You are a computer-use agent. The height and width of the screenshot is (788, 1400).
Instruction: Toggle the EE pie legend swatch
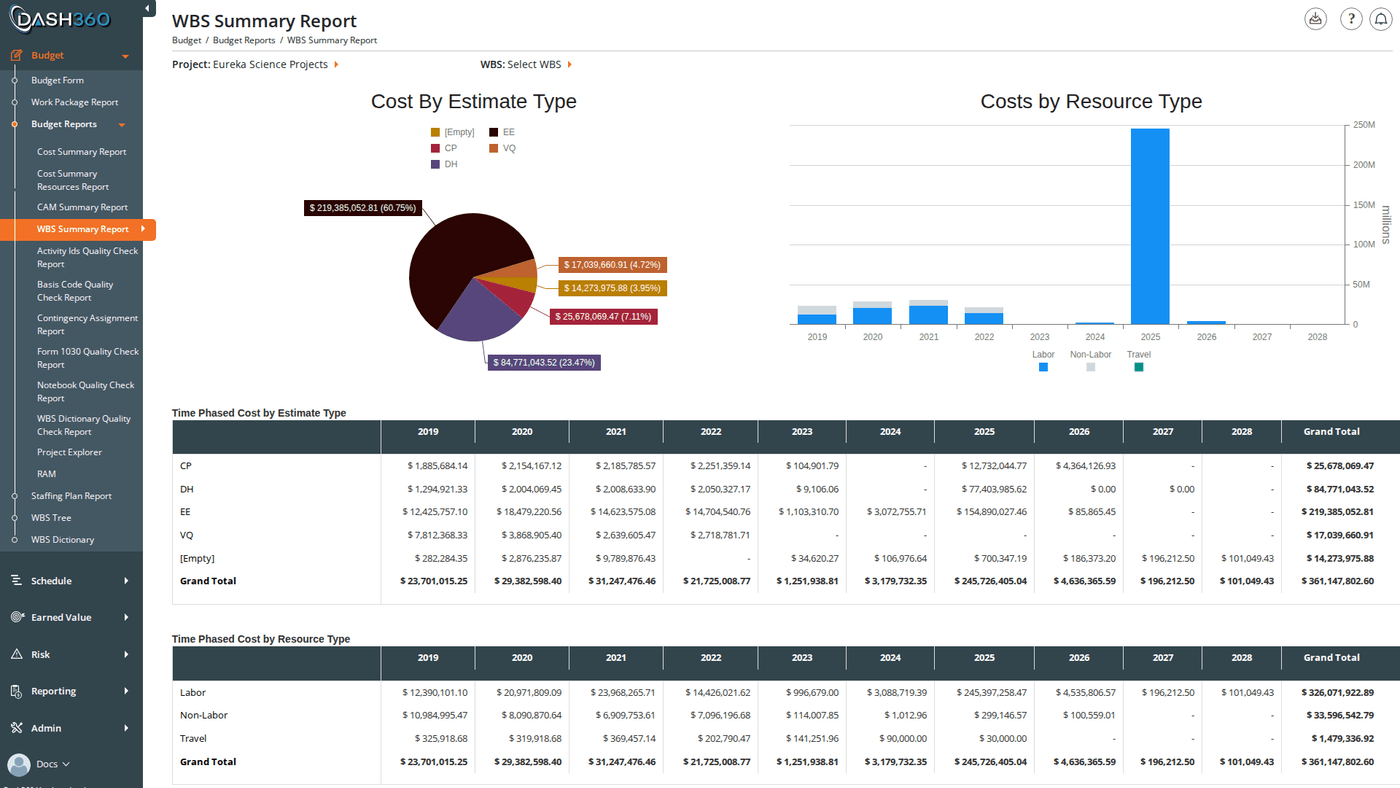[493, 133]
